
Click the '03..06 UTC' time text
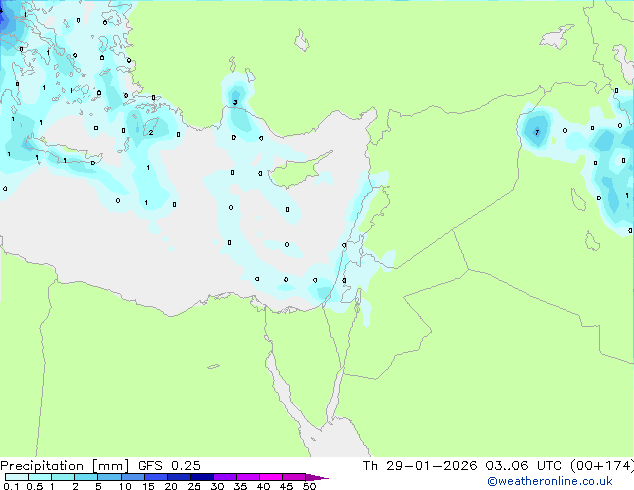[x=523, y=466]
